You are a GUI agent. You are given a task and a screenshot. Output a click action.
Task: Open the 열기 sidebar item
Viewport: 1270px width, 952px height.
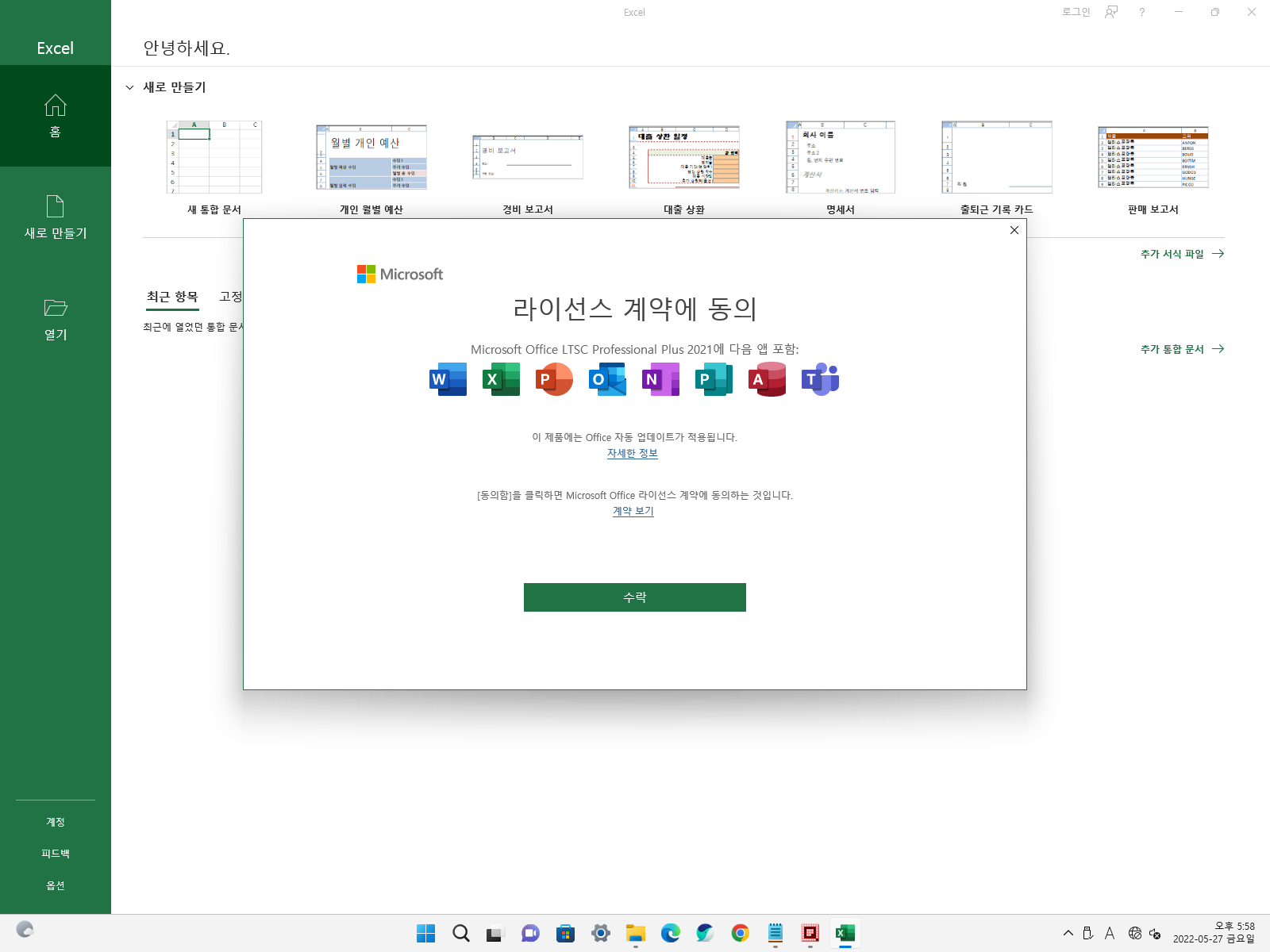56,319
